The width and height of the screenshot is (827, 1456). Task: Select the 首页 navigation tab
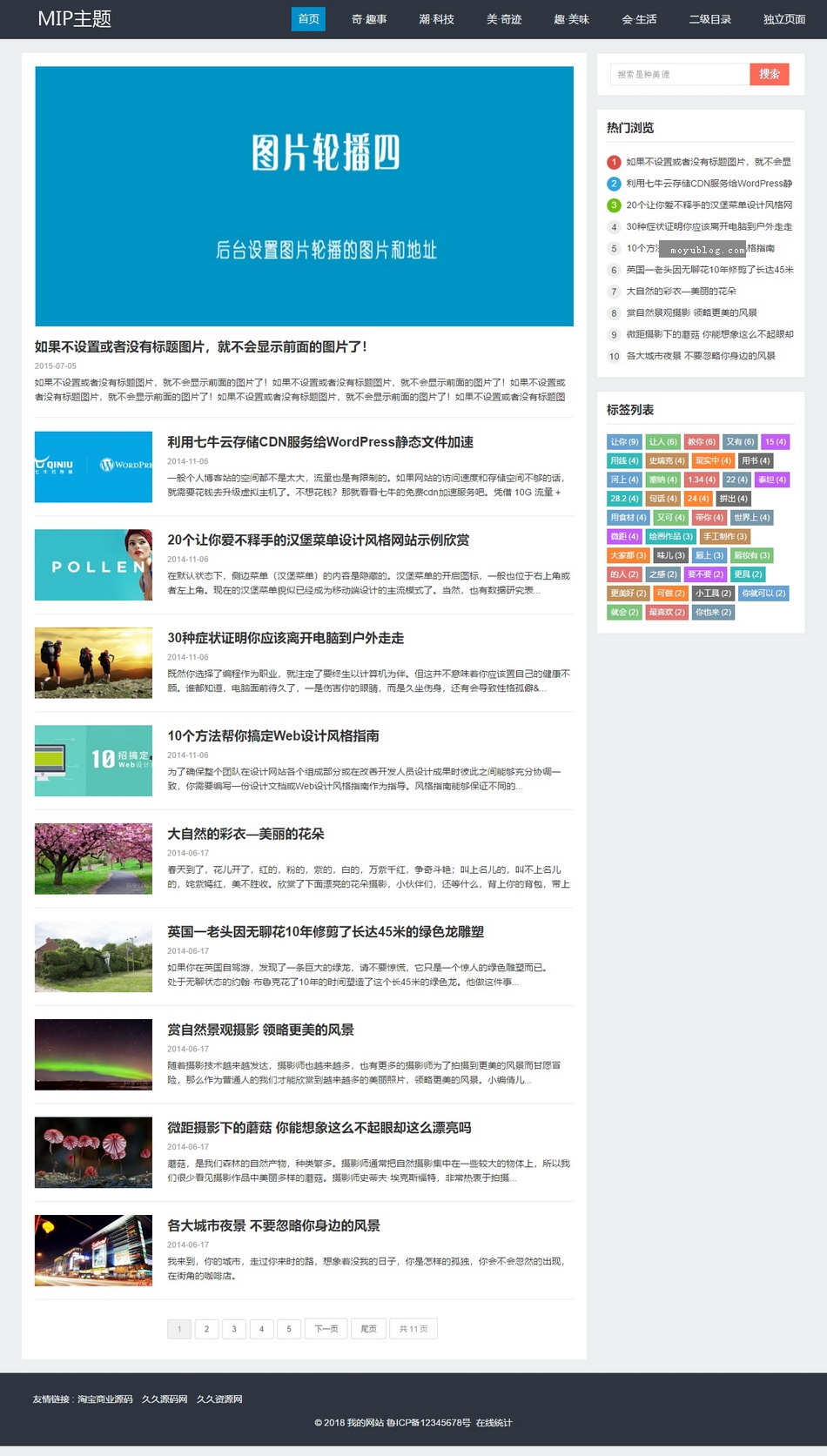308,19
